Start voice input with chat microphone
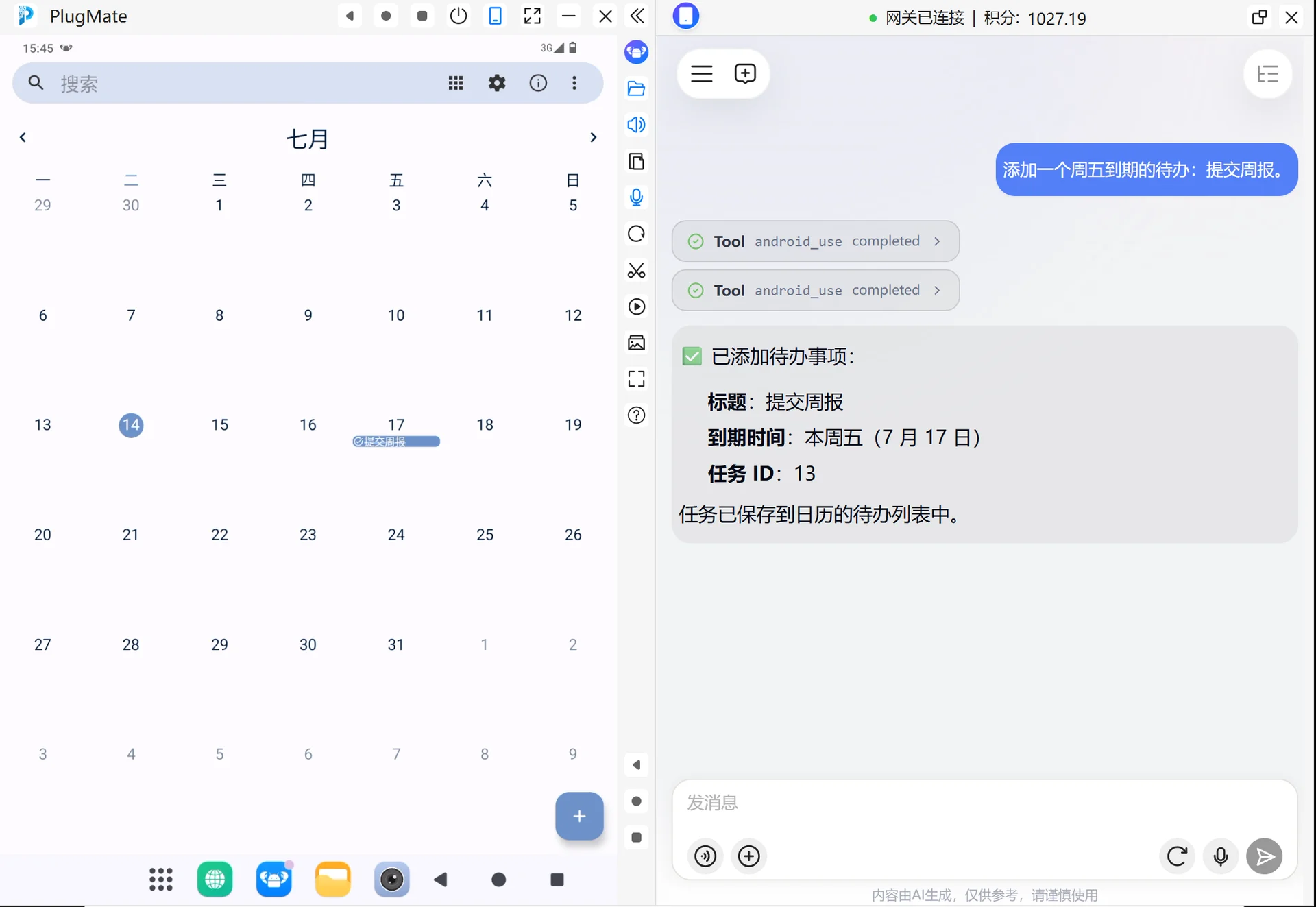Screen dimensions: 1316x907 1221,856
